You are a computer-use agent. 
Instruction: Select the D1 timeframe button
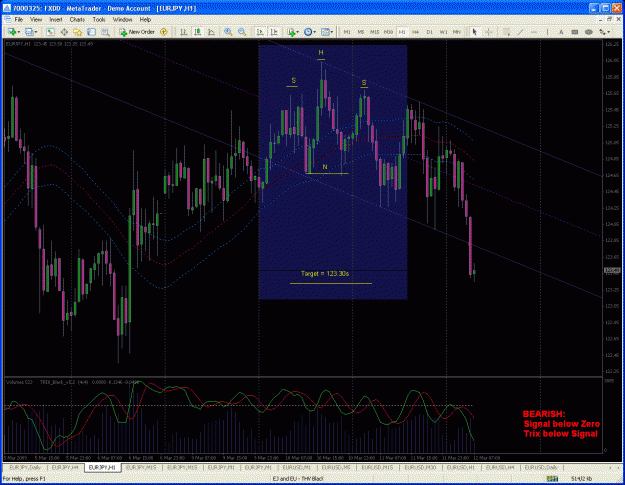429,32
